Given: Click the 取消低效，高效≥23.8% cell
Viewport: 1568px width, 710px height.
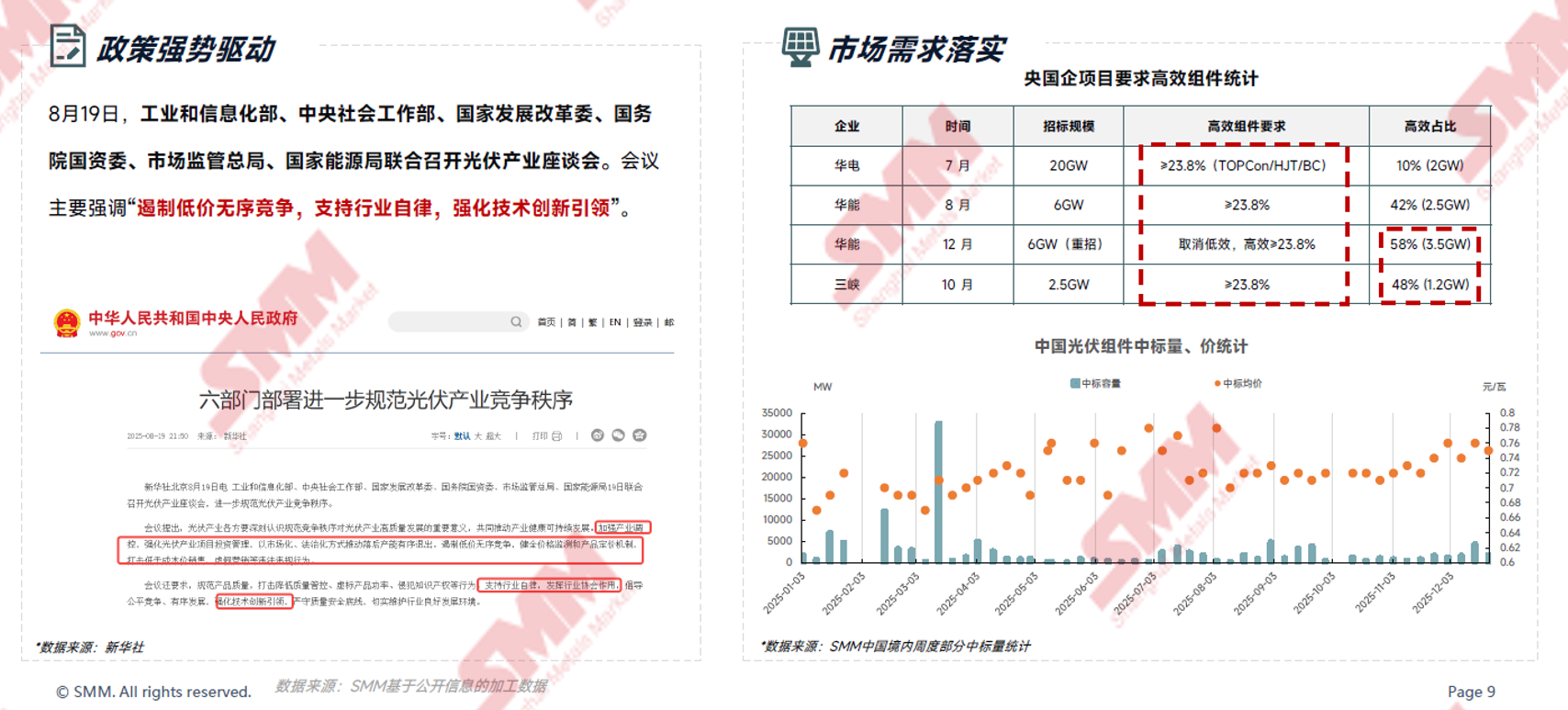Looking at the screenshot, I should 1247,244.
